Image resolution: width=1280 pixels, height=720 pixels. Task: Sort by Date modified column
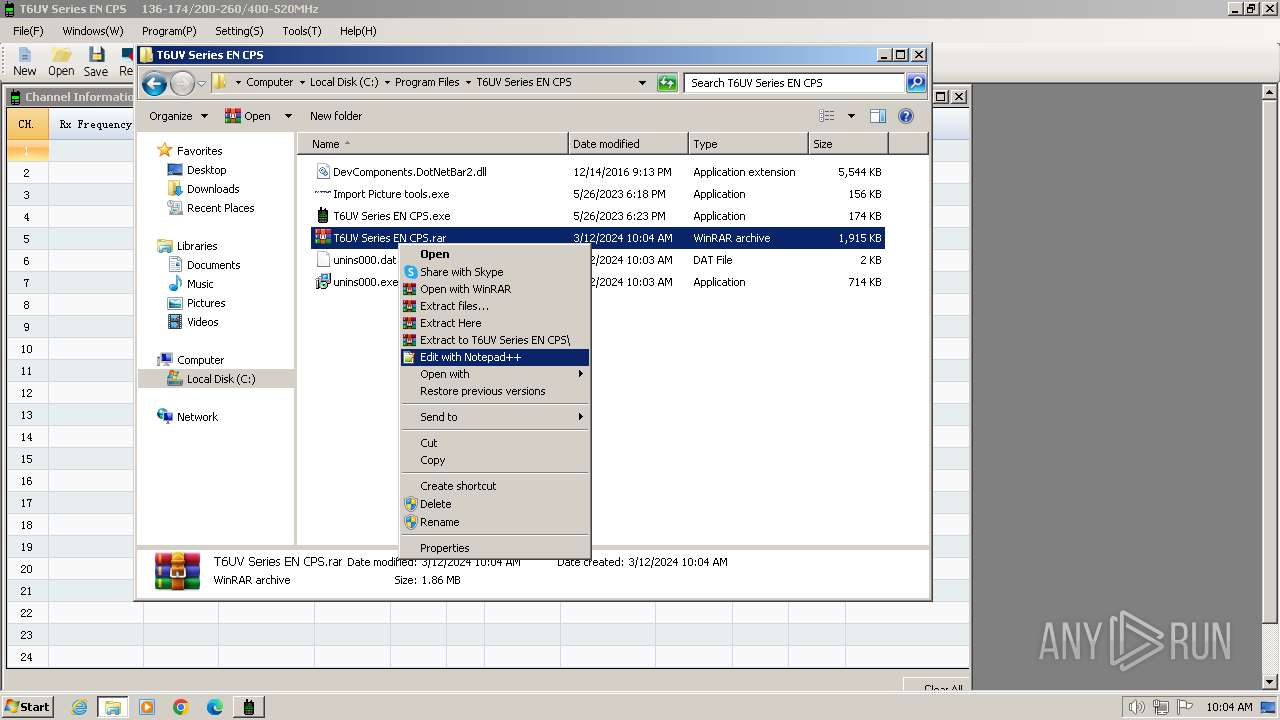pyautogui.click(x=627, y=144)
